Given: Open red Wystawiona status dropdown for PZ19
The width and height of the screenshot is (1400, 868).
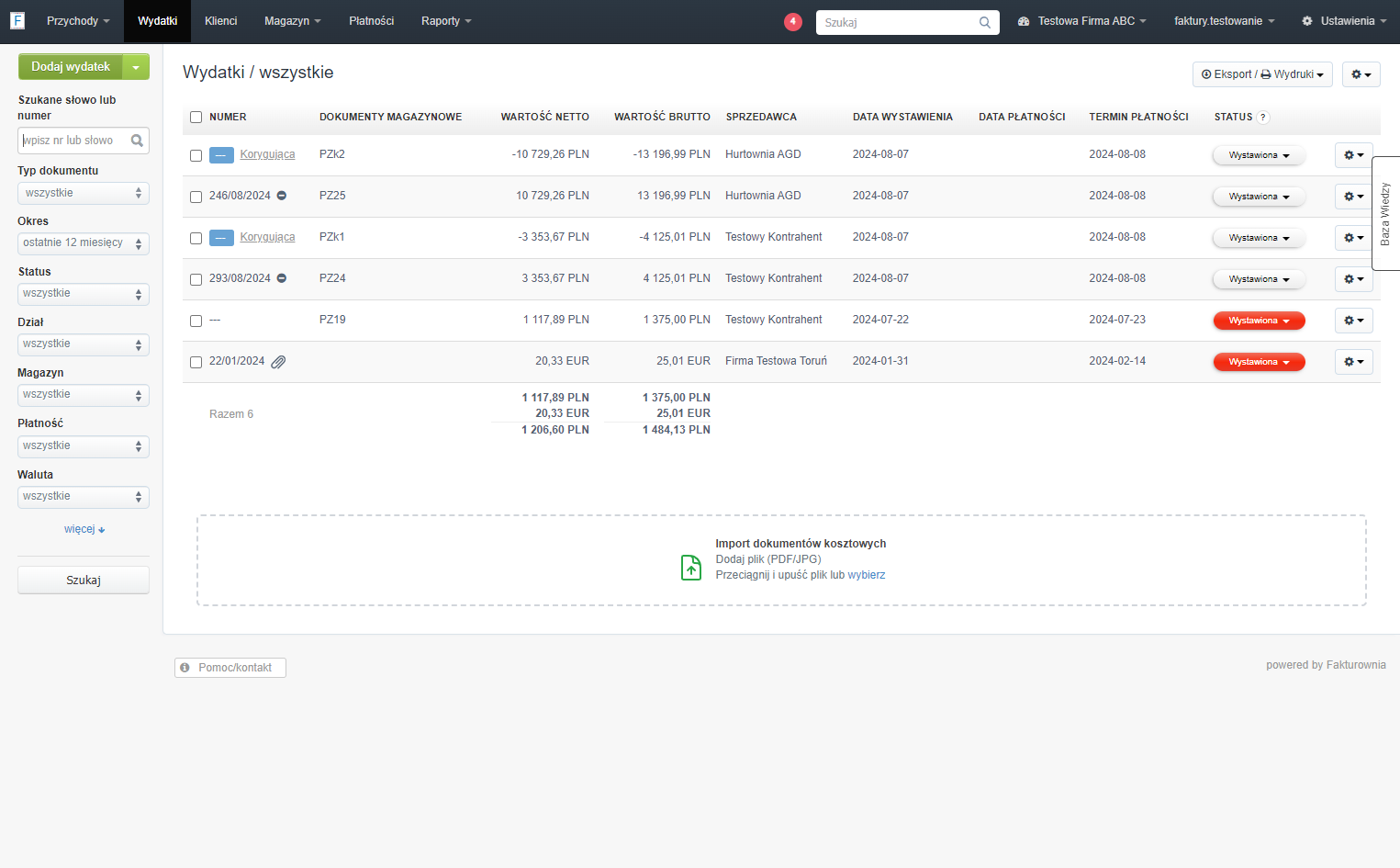Looking at the screenshot, I should point(1260,321).
